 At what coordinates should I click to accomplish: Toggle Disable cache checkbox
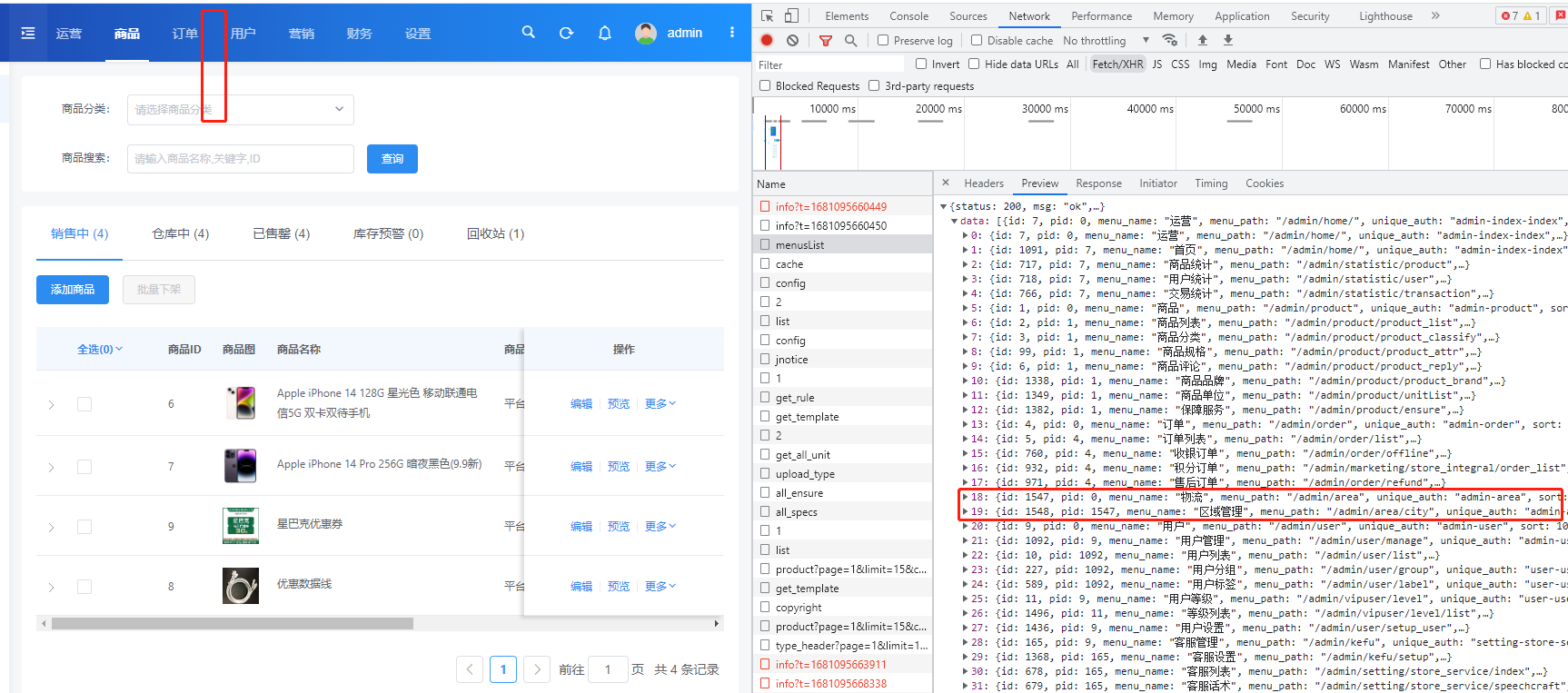977,40
